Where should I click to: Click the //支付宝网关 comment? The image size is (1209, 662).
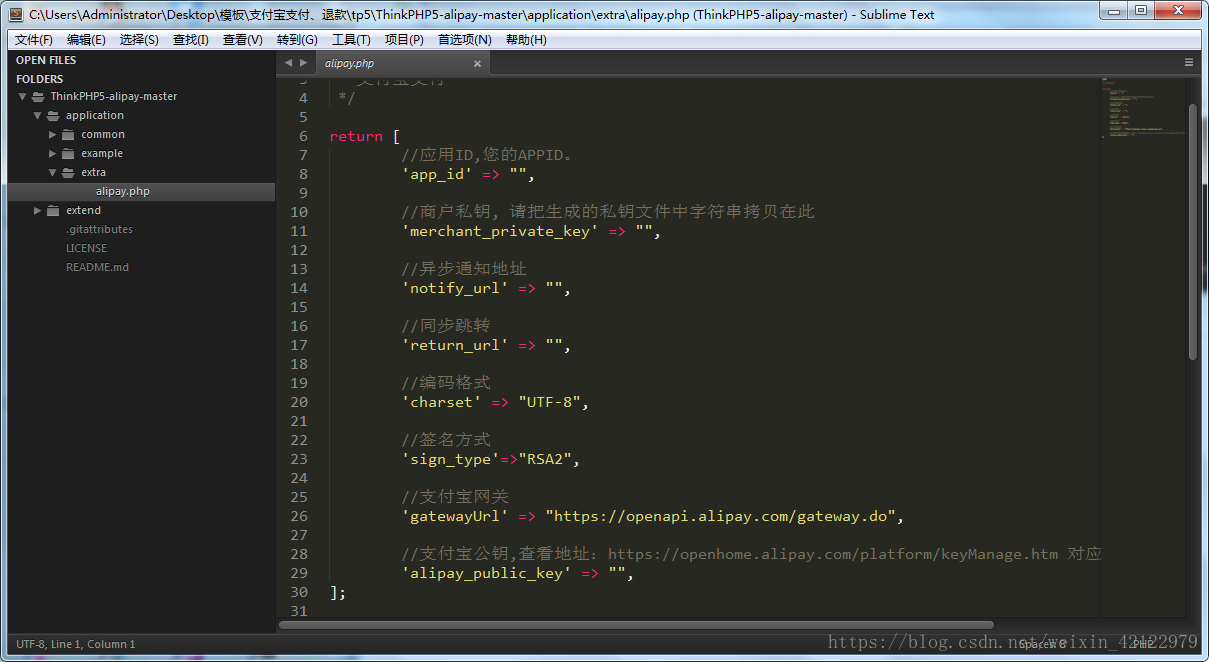(x=455, y=497)
